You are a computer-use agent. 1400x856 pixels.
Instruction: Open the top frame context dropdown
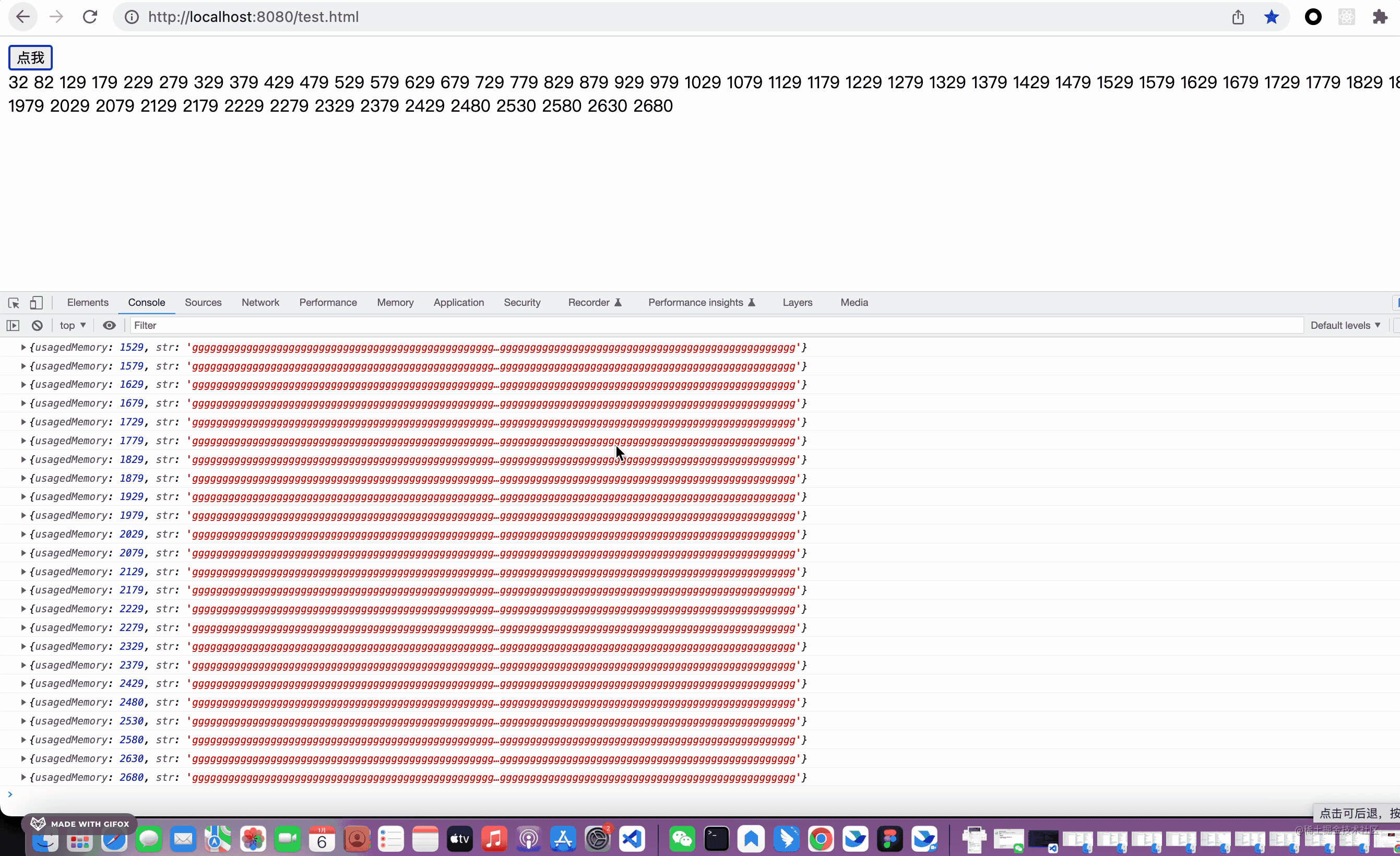click(72, 325)
